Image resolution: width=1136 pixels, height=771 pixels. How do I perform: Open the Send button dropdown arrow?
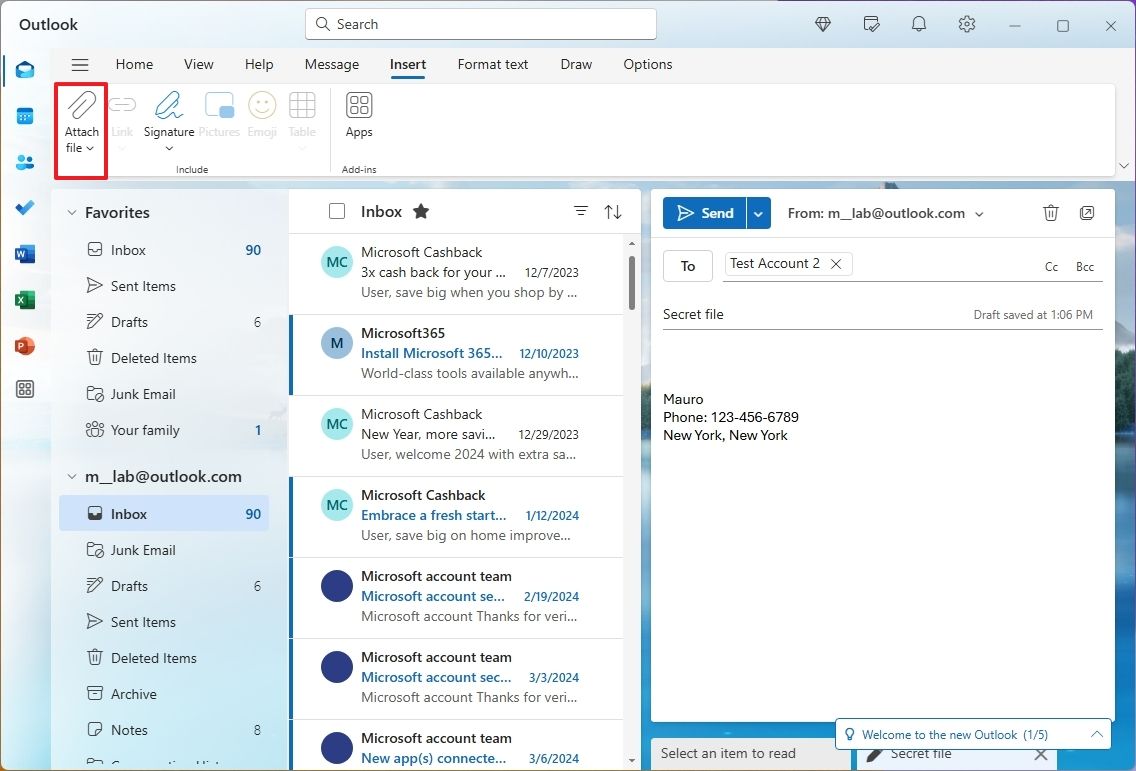tap(758, 212)
